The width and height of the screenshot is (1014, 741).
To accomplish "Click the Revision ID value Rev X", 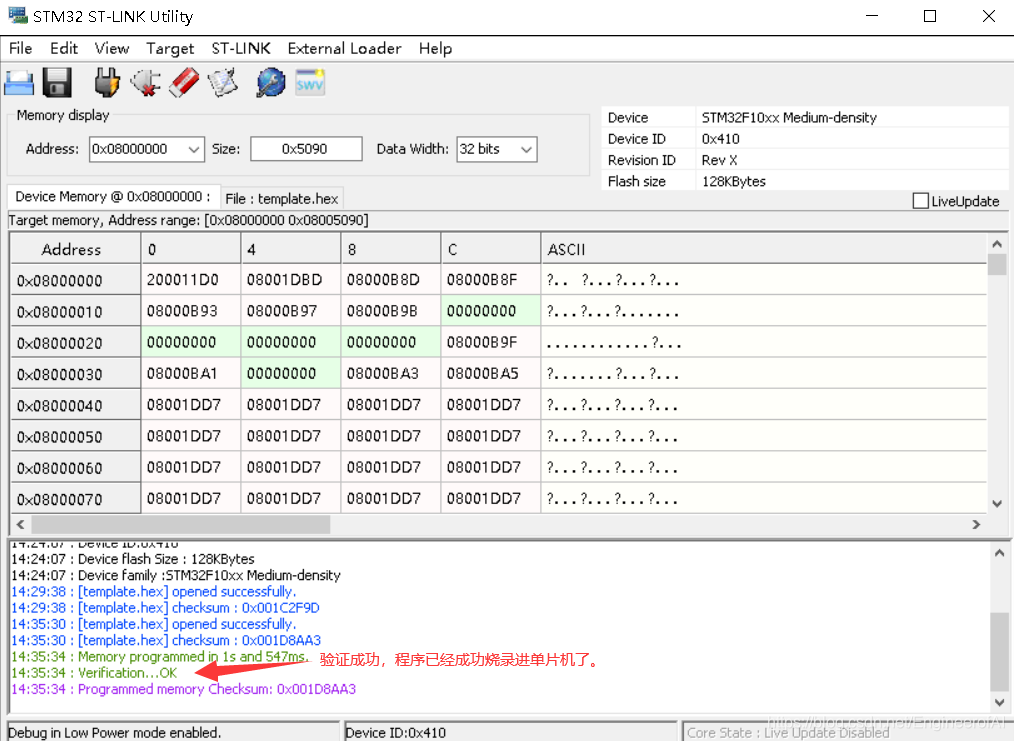I will coord(719,160).
